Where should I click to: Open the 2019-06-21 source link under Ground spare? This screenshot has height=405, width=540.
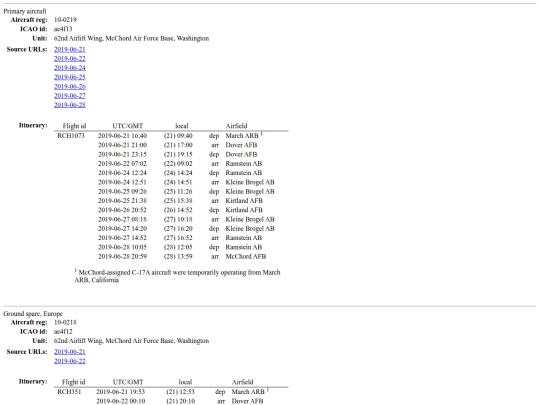coord(70,352)
